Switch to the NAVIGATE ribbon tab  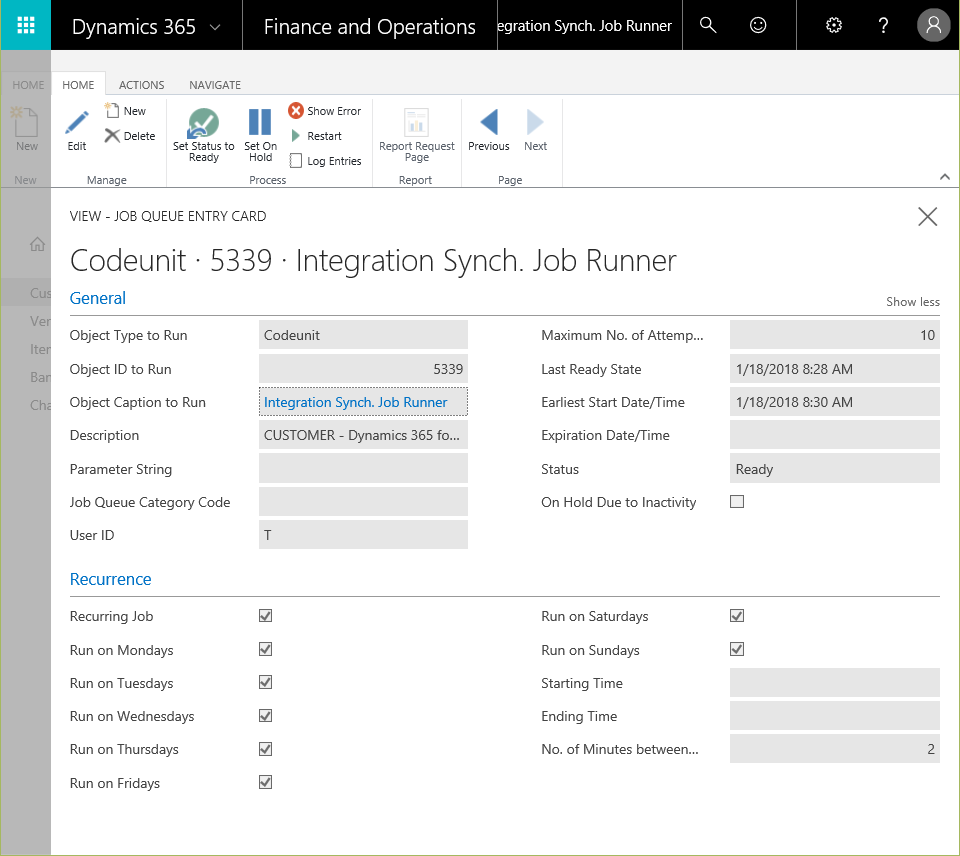(x=215, y=85)
